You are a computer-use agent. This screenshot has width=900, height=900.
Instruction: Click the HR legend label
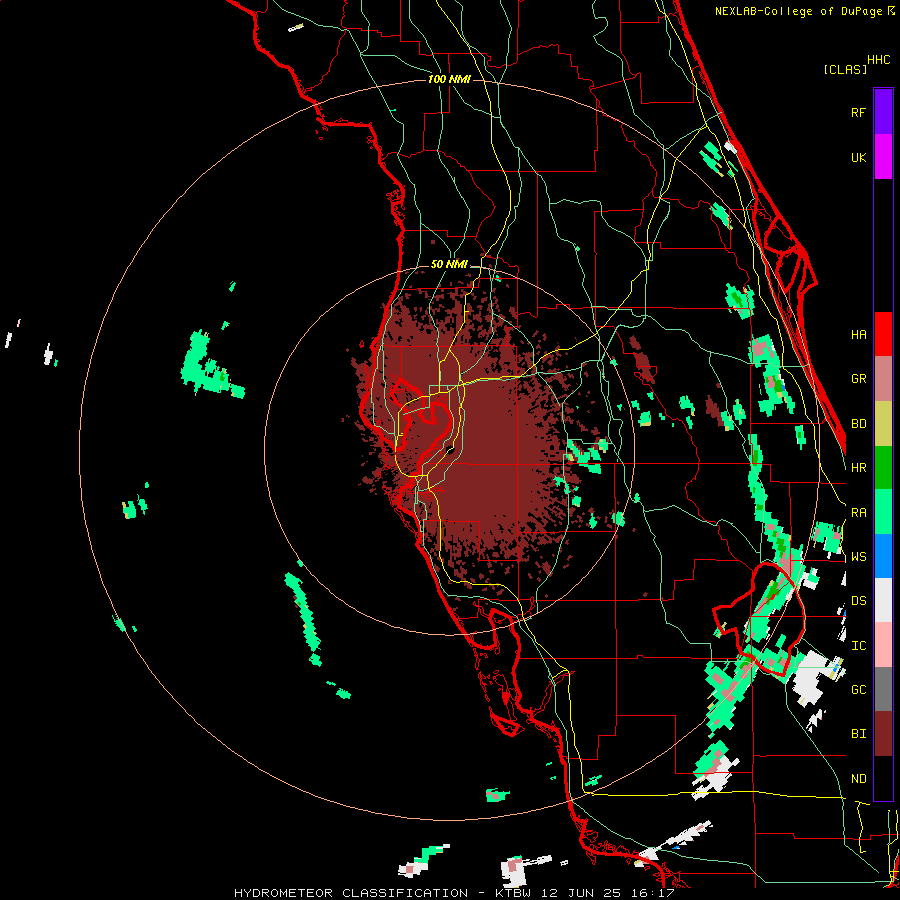[858, 468]
